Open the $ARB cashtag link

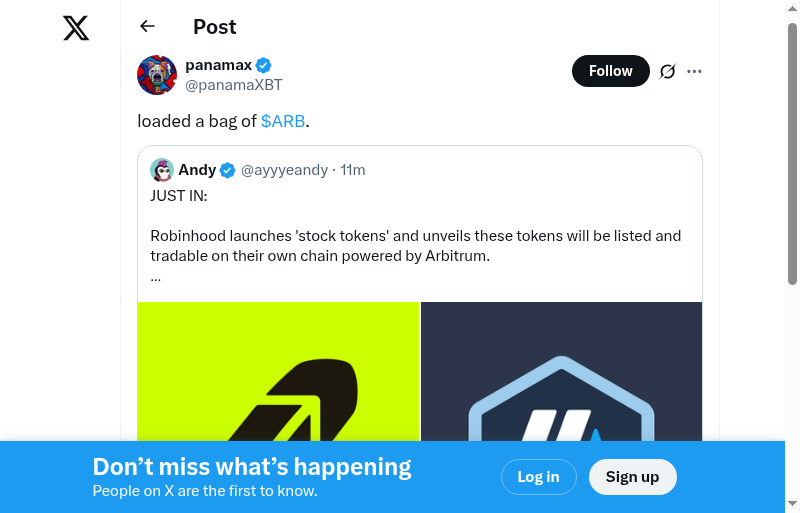click(x=283, y=121)
